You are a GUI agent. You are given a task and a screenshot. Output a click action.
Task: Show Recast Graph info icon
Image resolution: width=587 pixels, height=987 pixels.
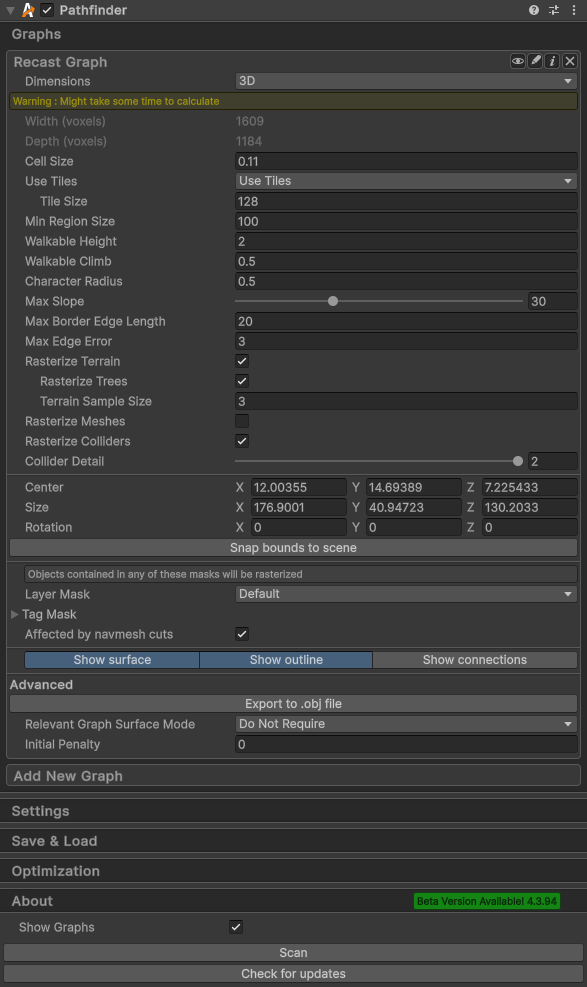pos(552,61)
